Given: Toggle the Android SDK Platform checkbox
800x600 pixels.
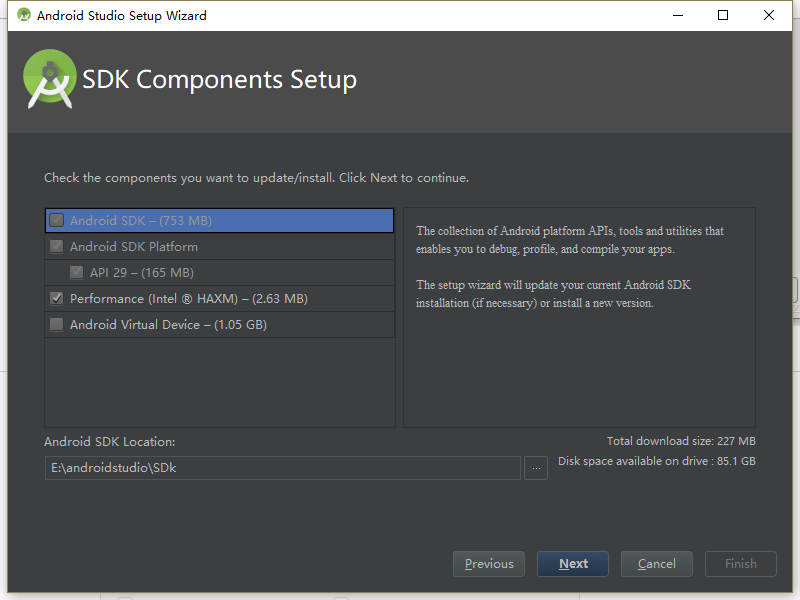Looking at the screenshot, I should [x=57, y=246].
